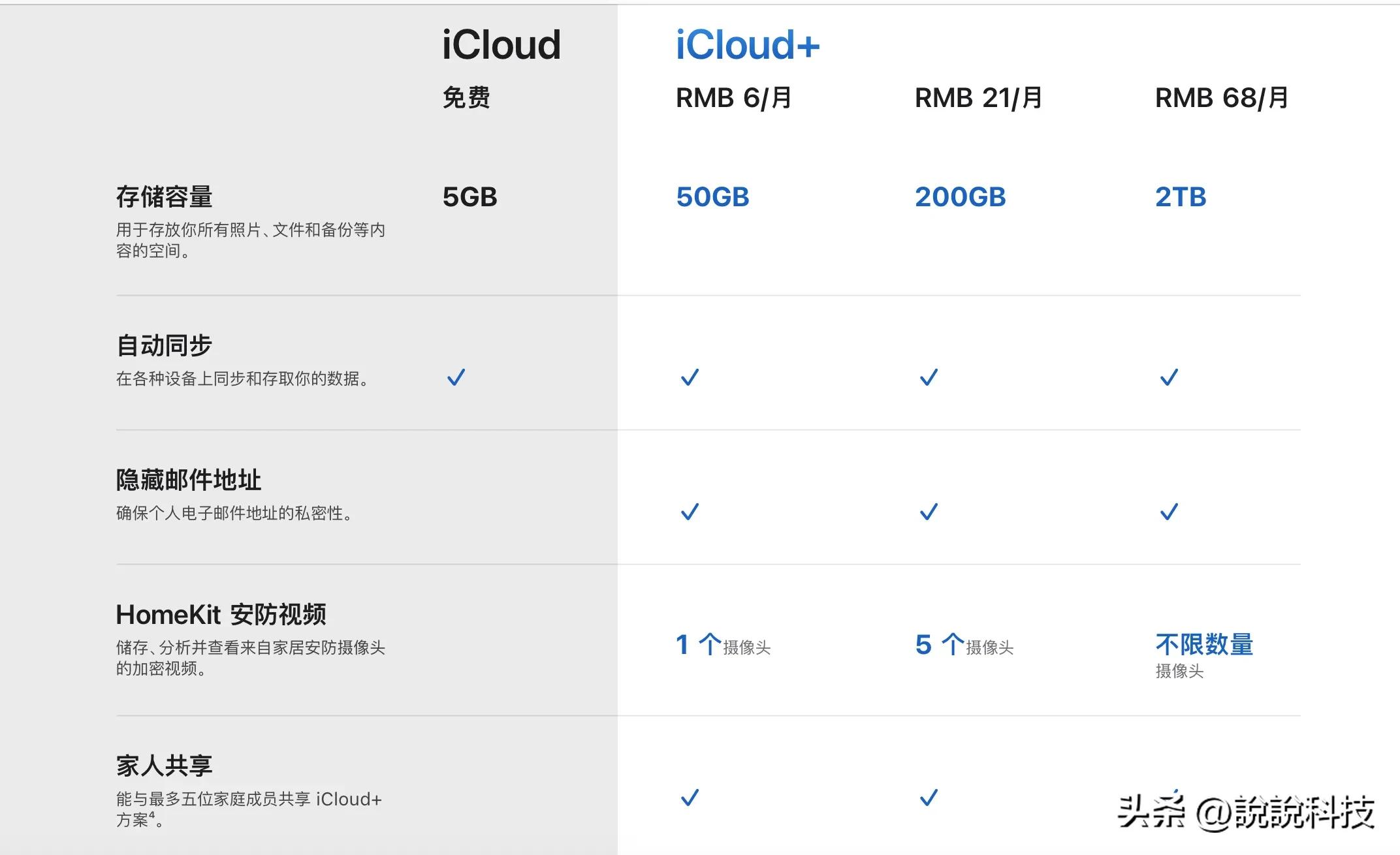Click the 2TB storage label
This screenshot has width=1400, height=855.
1180,197
